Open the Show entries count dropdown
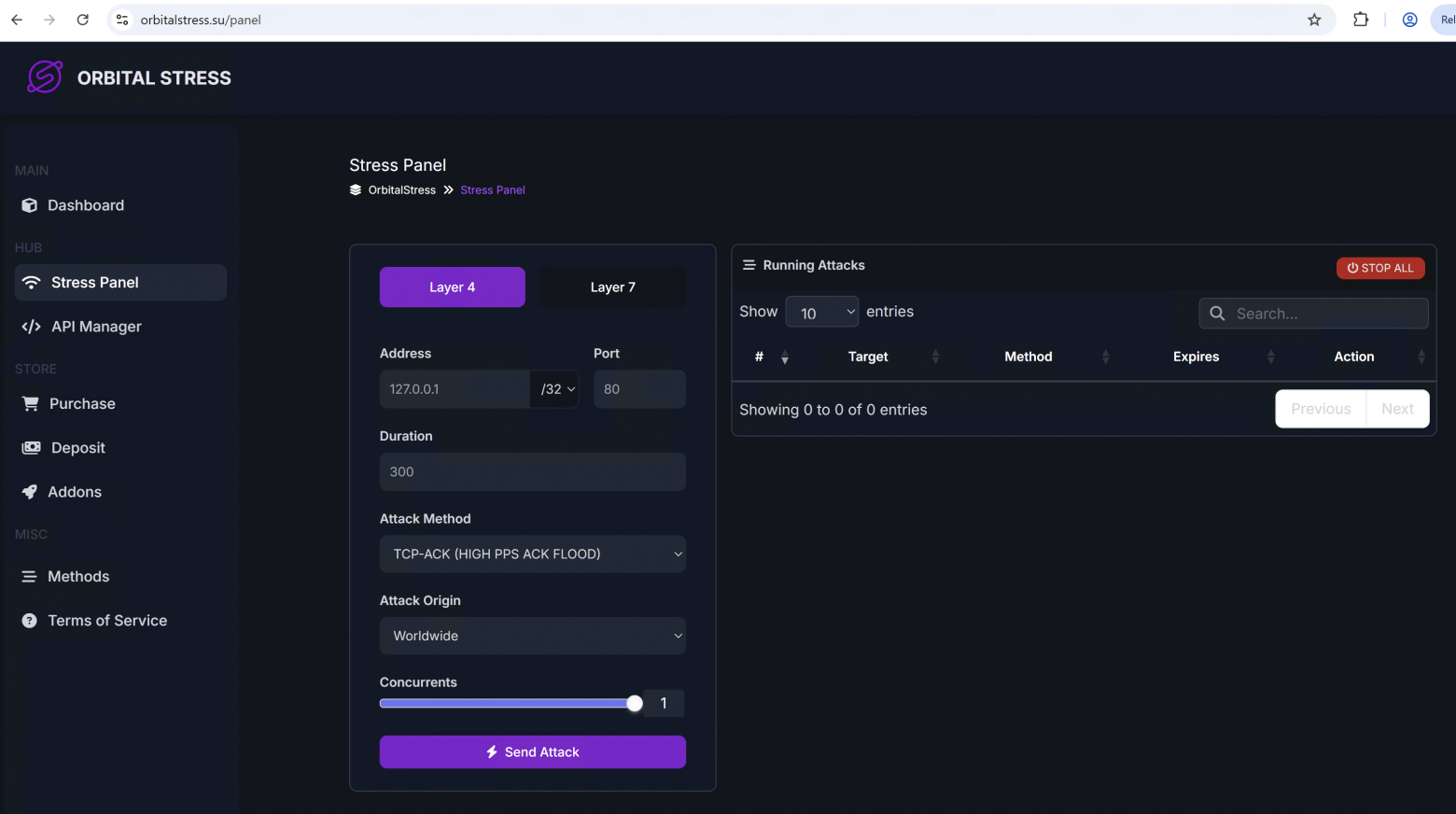The width and height of the screenshot is (1456, 814). click(822, 313)
